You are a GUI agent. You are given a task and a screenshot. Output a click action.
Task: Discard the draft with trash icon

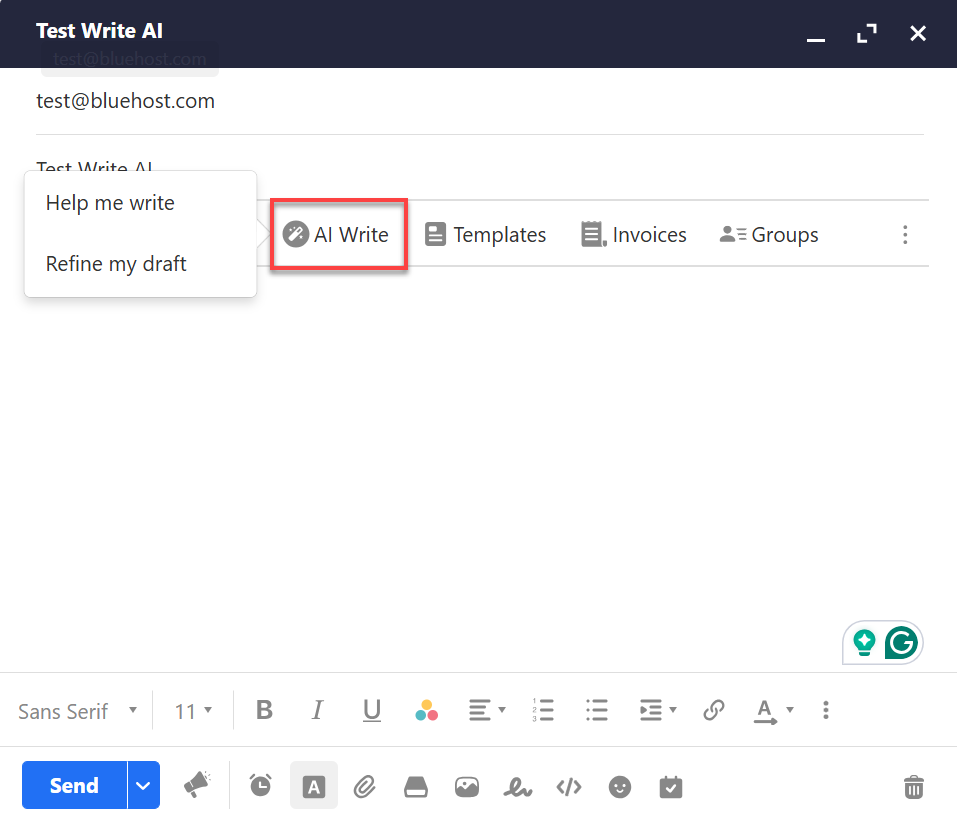(914, 787)
